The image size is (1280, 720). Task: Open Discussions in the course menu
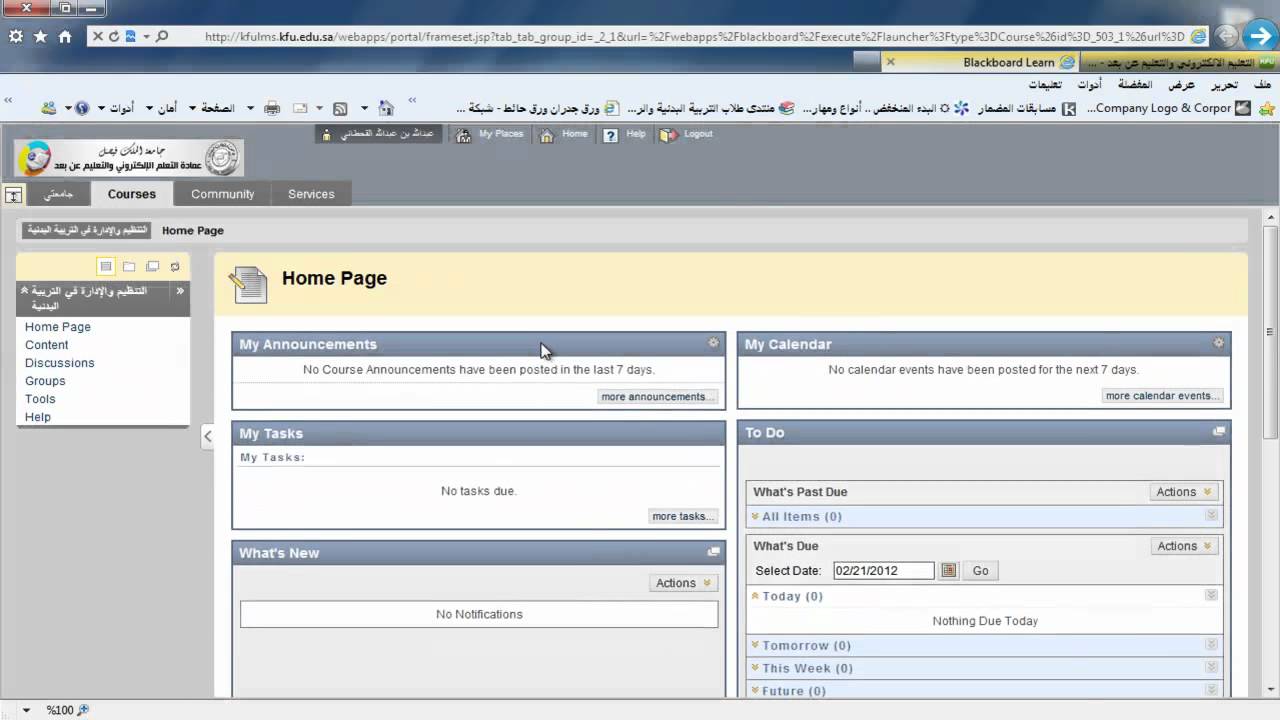pyautogui.click(x=60, y=363)
